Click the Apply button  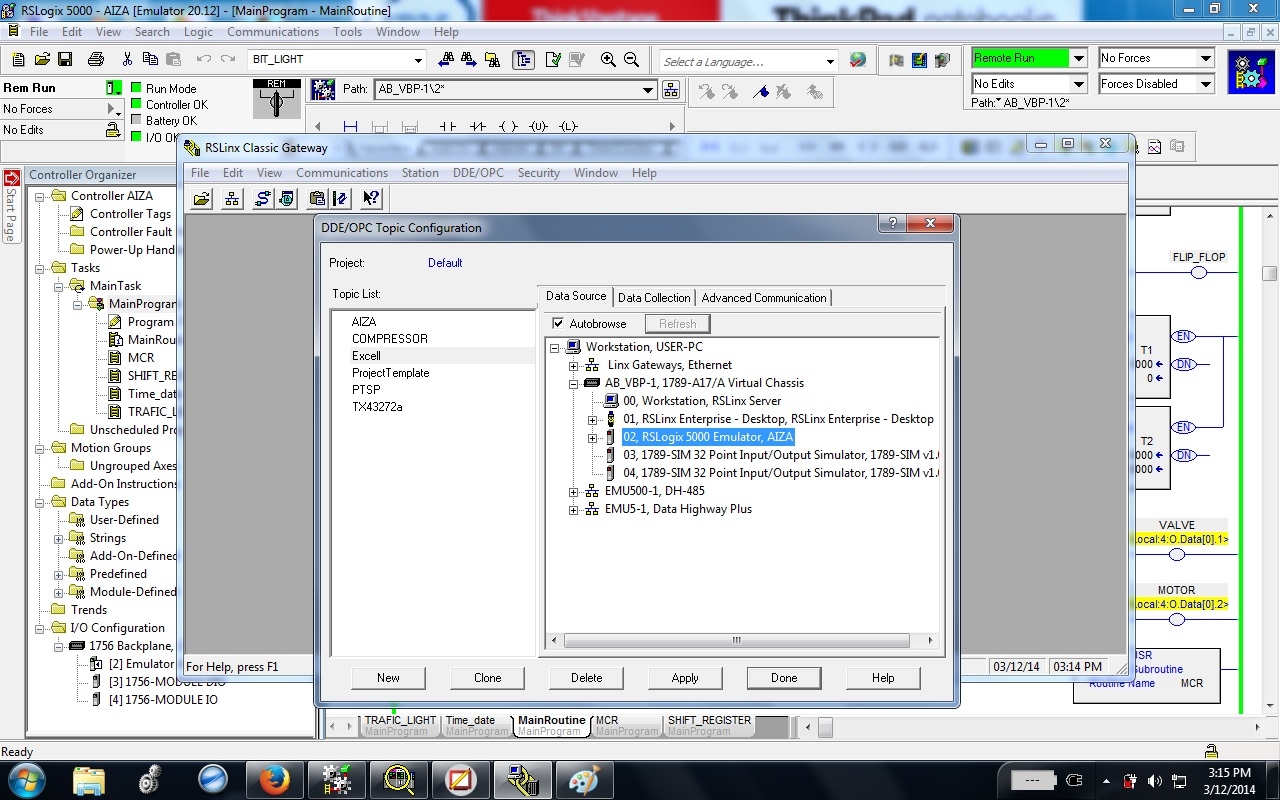[x=685, y=678]
